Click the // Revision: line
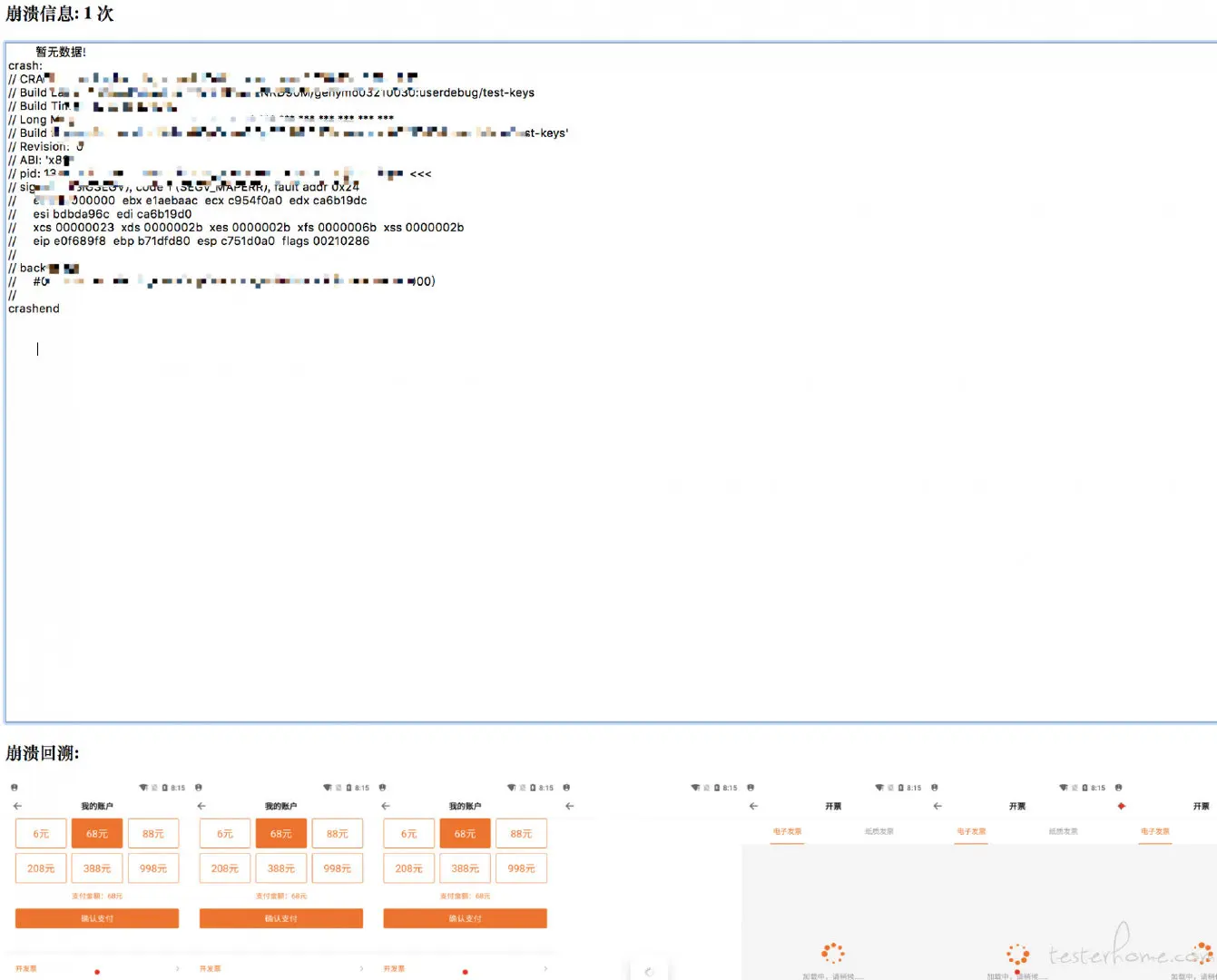This screenshot has height=980, width=1217. click(46, 146)
